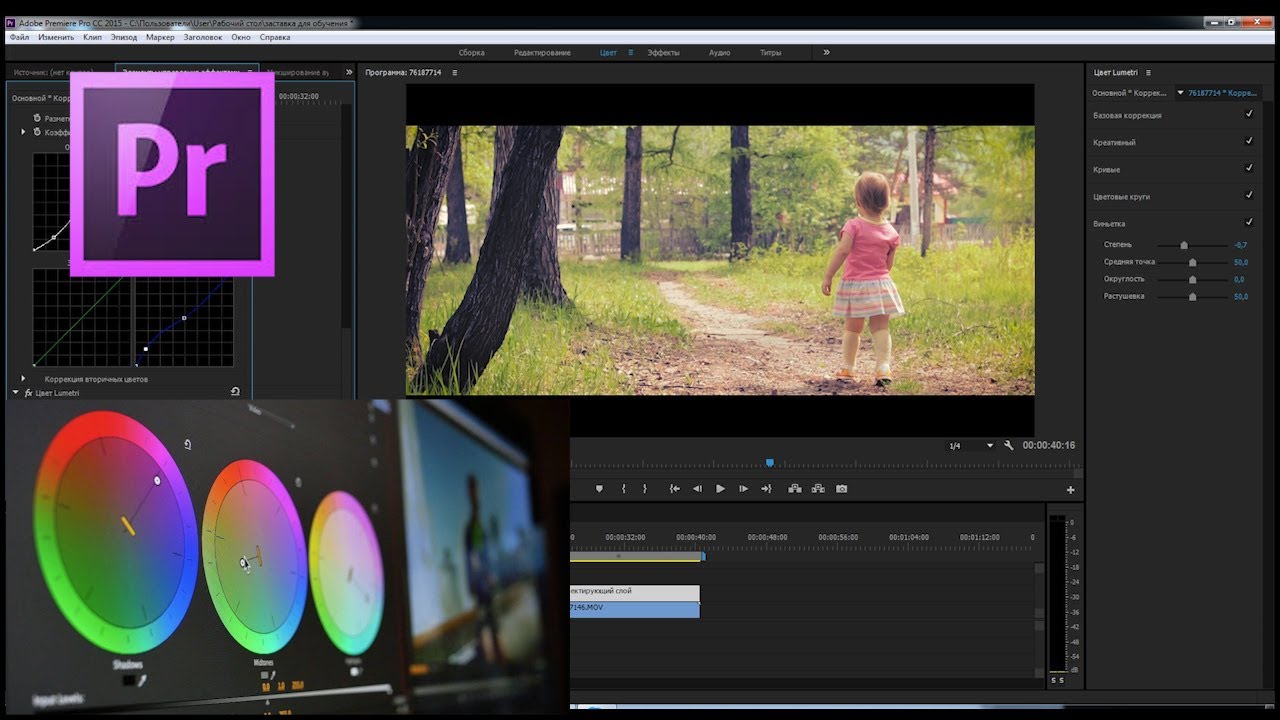This screenshot has width=1280, height=720.
Task: Select корректирующий слой clip in timeline
Action: click(x=635, y=592)
